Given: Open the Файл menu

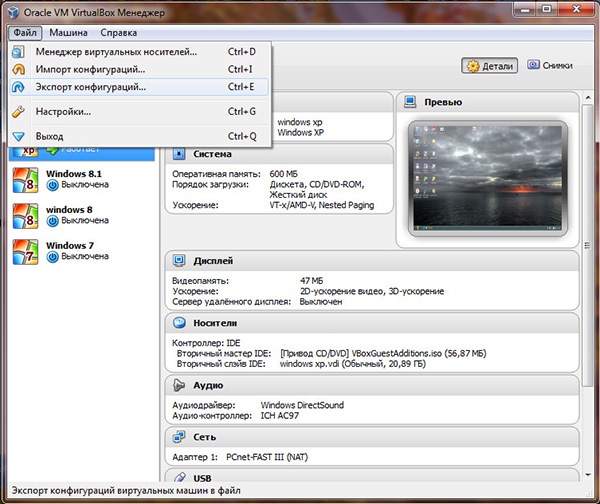Looking at the screenshot, I should click(25, 33).
